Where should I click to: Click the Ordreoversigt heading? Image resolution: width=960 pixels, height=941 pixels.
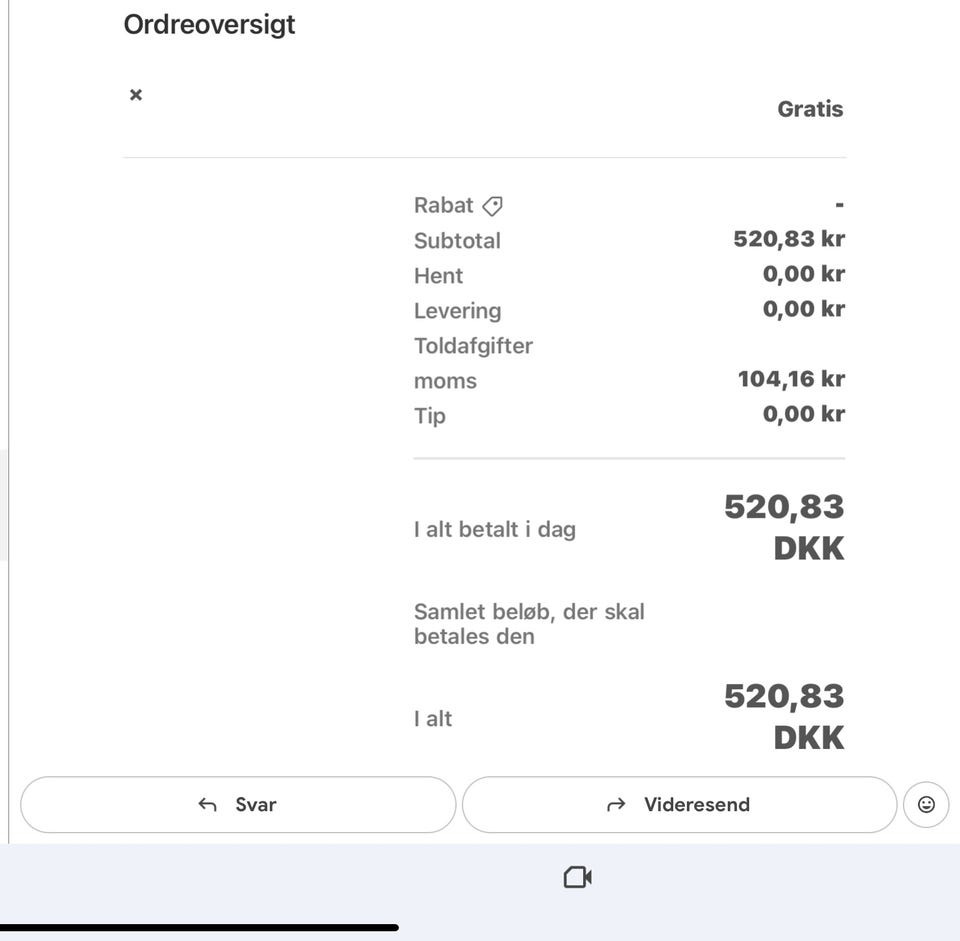click(209, 25)
